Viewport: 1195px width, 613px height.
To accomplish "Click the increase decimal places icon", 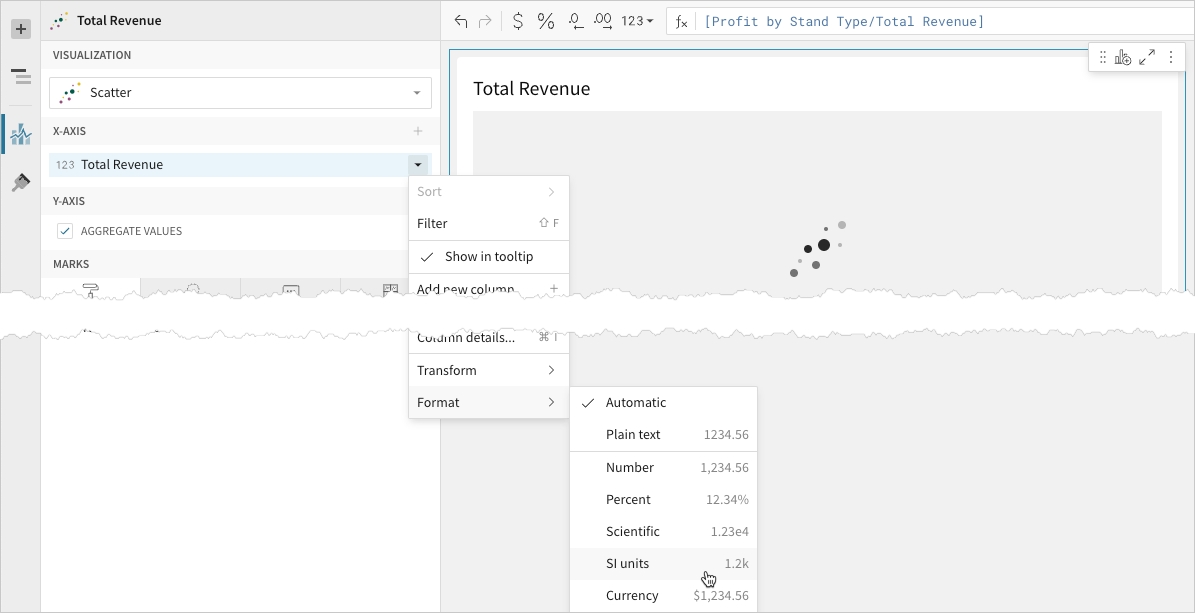I will 603,21.
